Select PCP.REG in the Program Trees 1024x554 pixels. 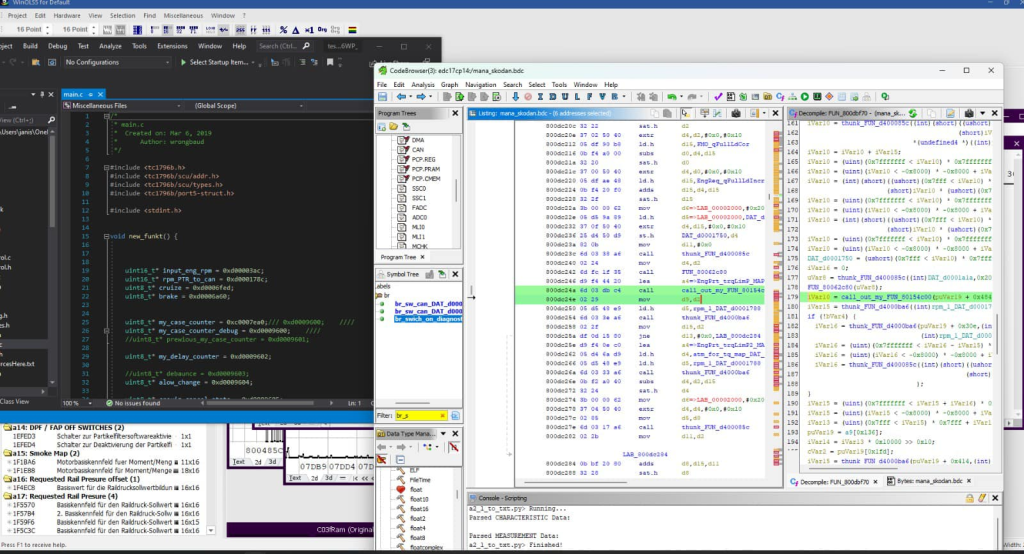click(423, 158)
